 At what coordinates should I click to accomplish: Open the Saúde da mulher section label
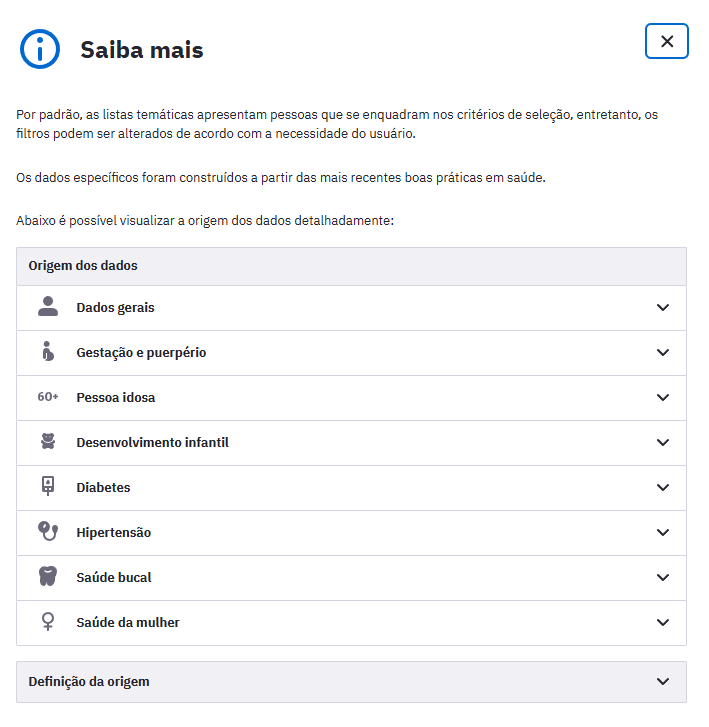coord(128,623)
